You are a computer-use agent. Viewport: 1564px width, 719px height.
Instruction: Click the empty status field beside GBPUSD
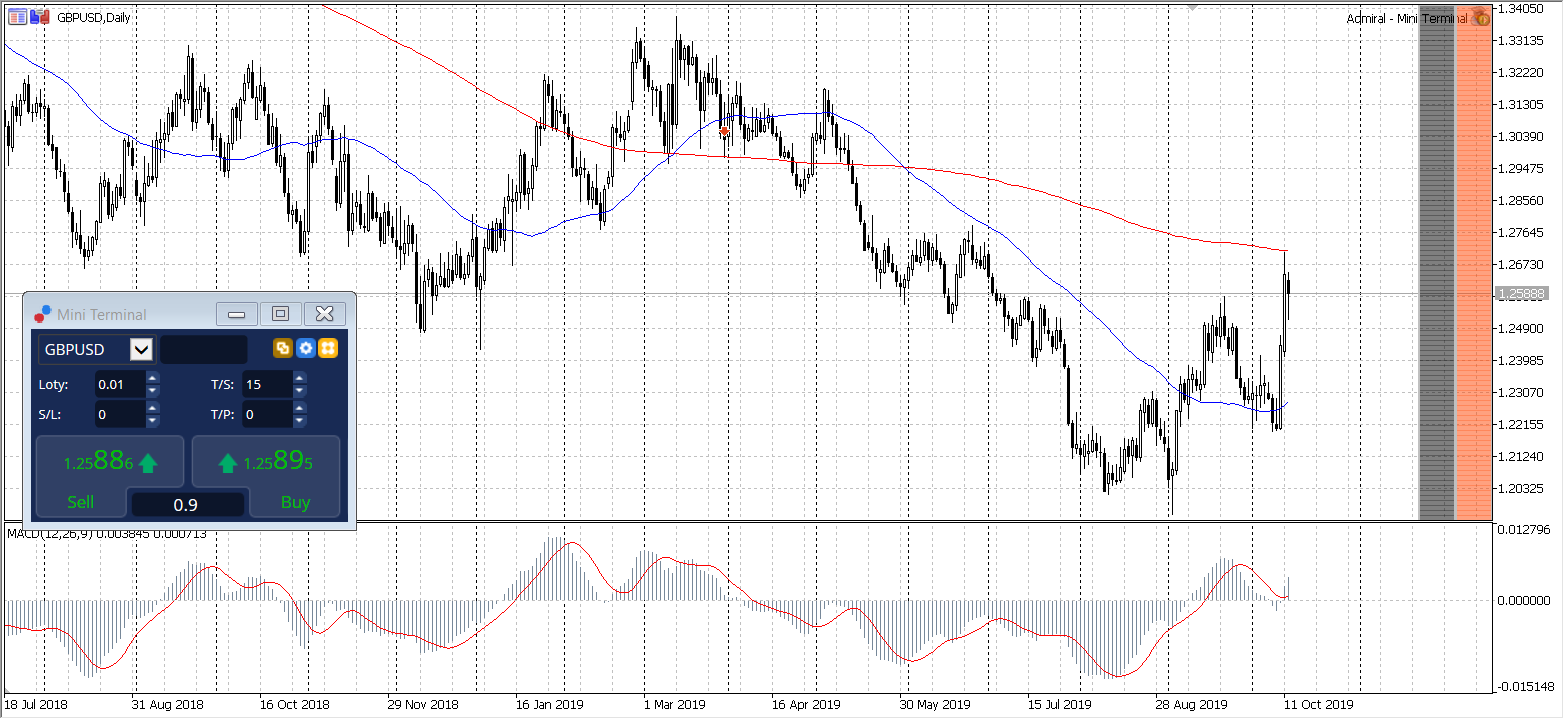point(204,349)
